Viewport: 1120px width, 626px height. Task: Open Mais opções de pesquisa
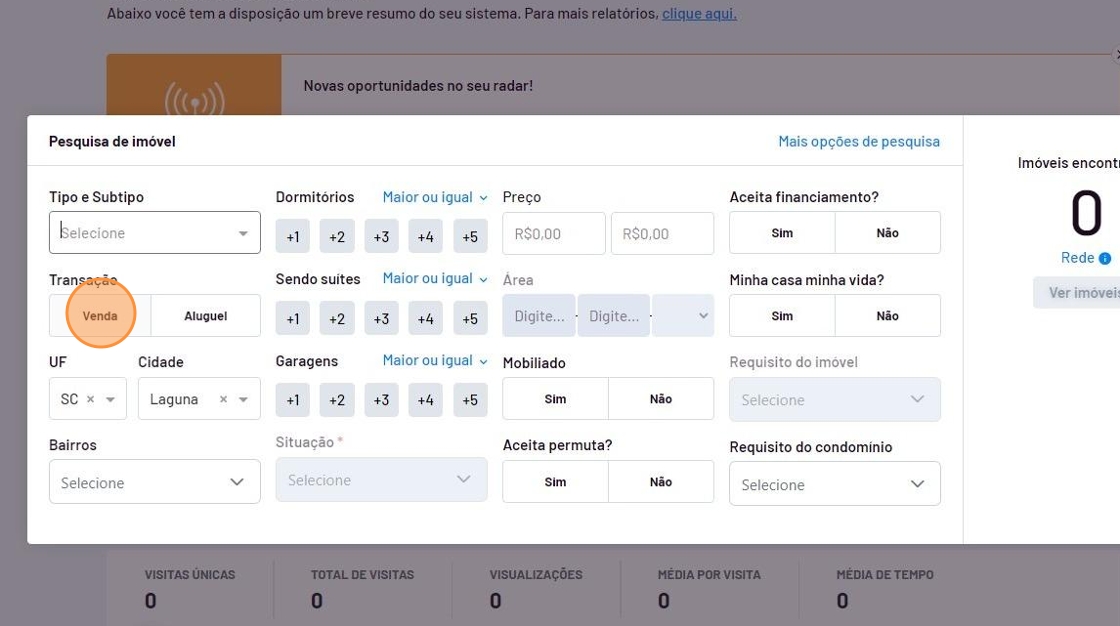click(x=858, y=141)
